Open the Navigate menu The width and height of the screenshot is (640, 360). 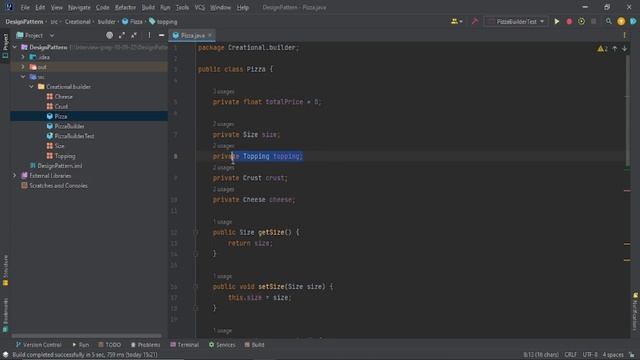point(79,7)
